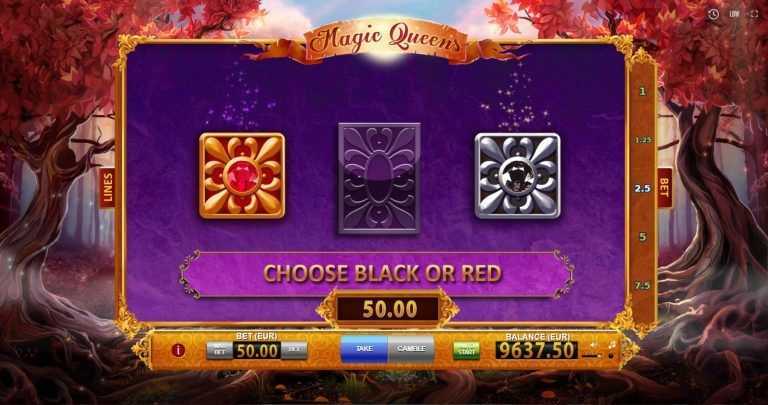Toggle the green Auto Start button

(x=466, y=351)
